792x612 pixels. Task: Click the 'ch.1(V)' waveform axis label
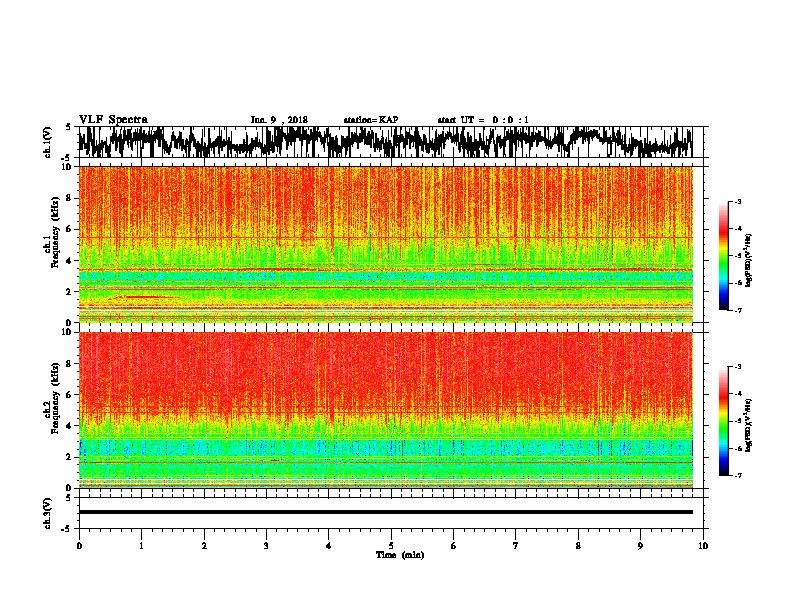(x=48, y=142)
